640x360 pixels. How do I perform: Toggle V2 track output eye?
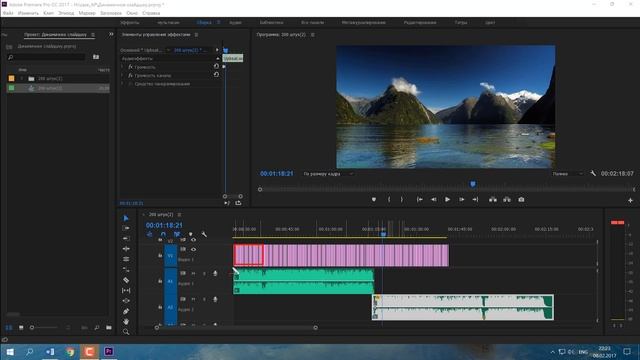coord(193,240)
